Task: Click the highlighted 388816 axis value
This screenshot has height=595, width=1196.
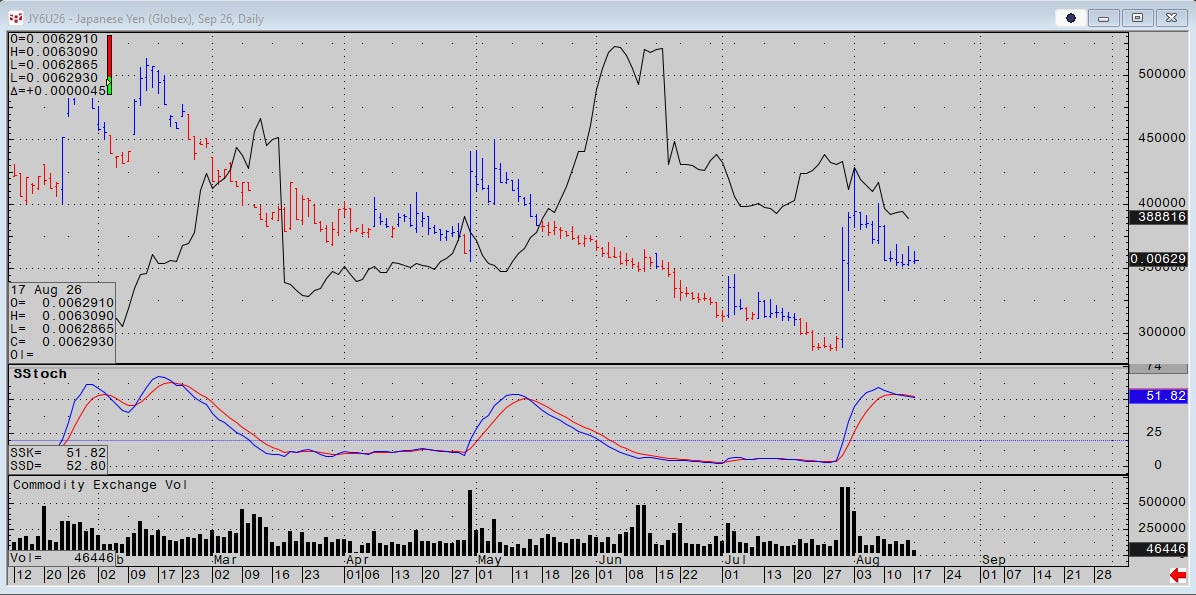Action: point(1158,217)
